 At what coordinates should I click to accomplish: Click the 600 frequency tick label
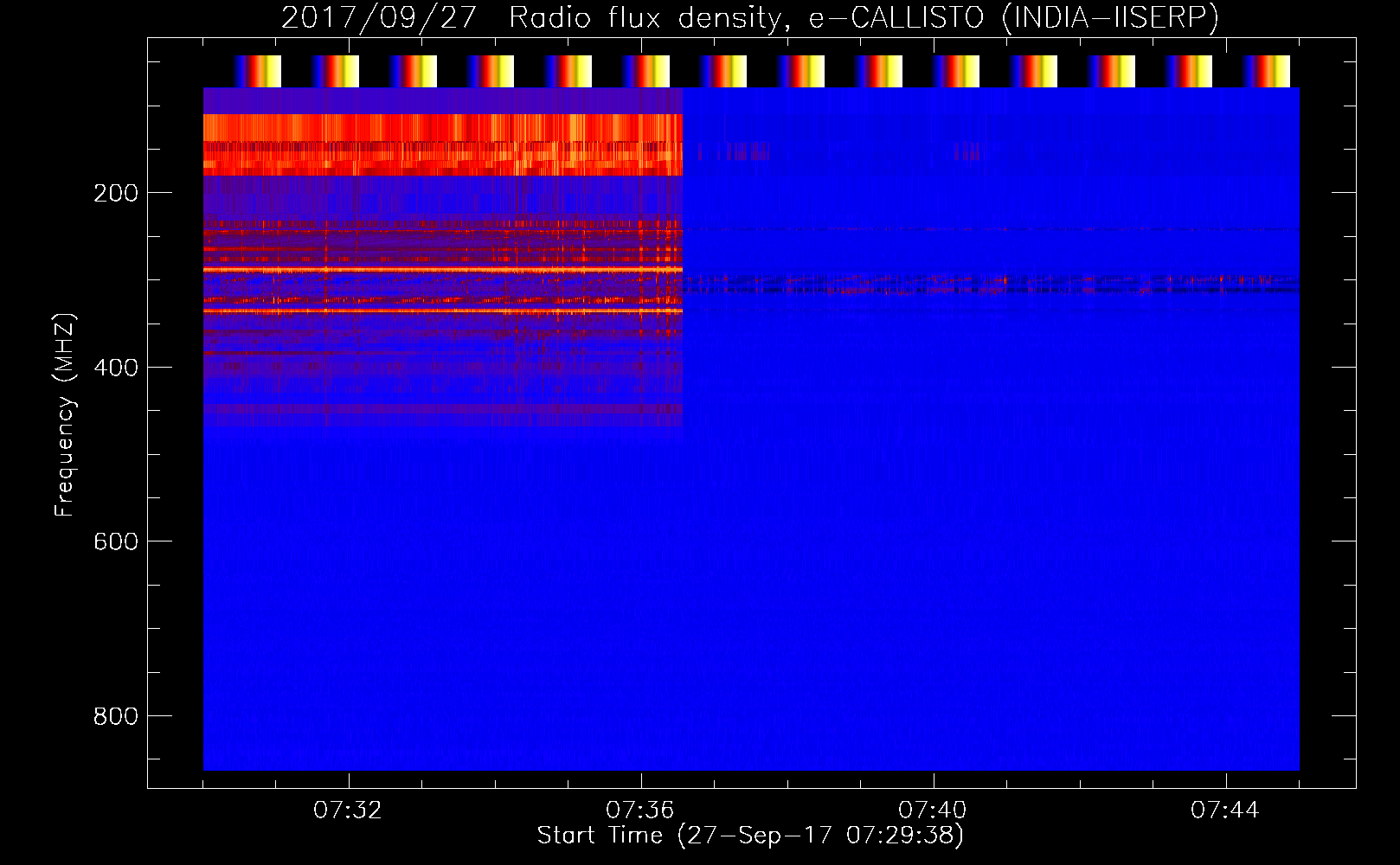click(116, 541)
